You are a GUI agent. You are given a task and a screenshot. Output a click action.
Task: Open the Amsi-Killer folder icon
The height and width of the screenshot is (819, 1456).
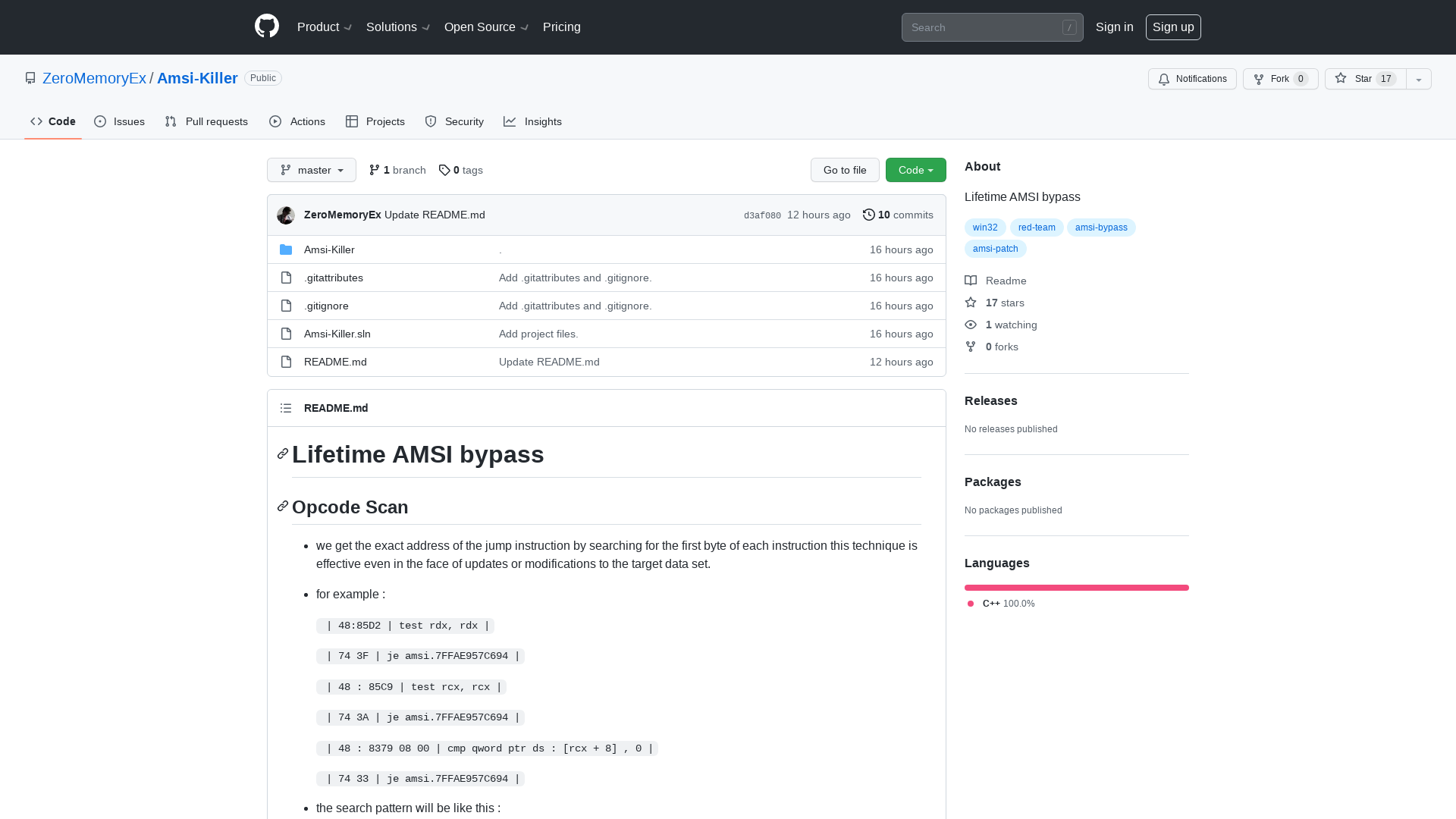tap(286, 249)
